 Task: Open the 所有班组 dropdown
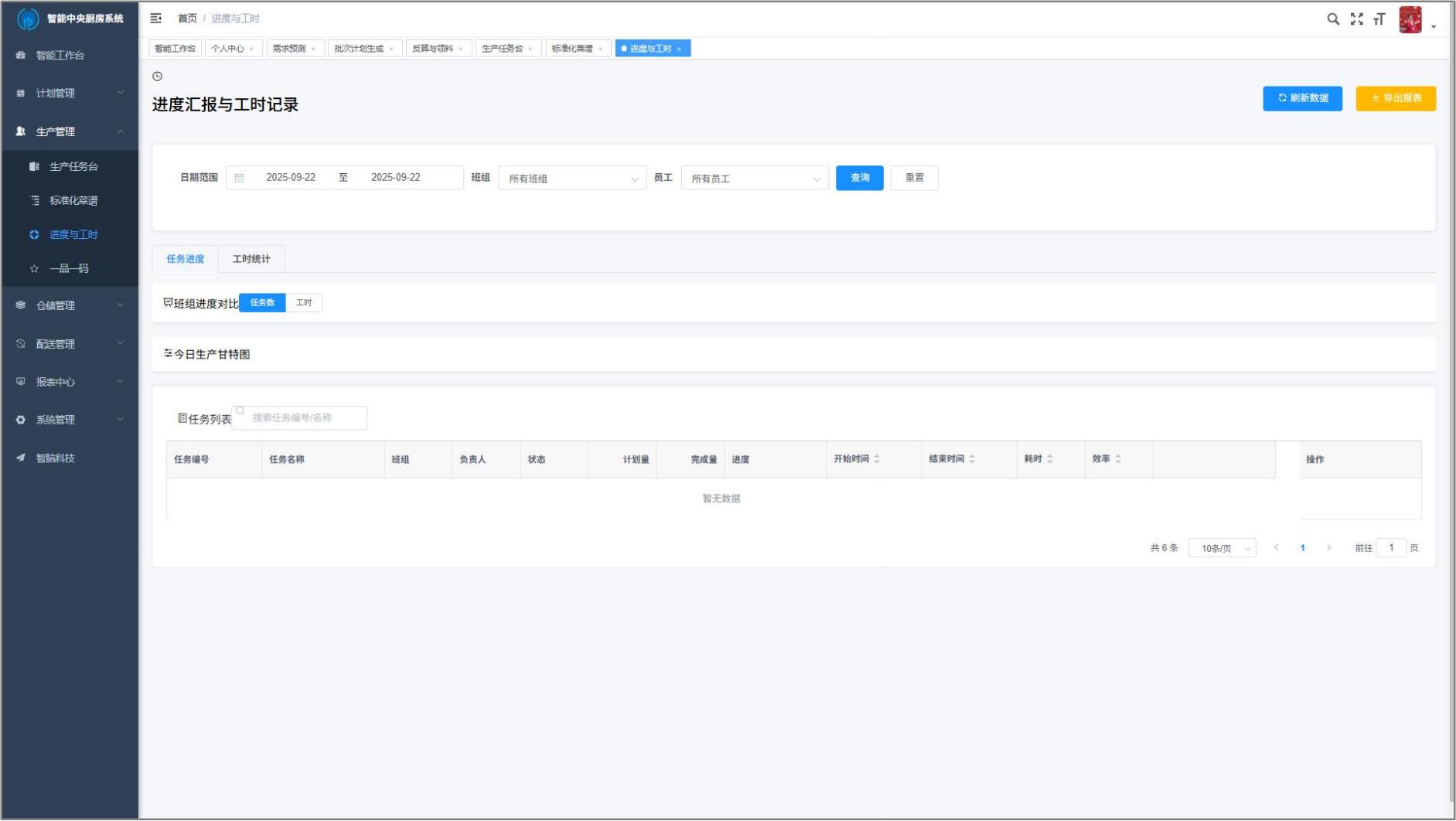click(x=572, y=179)
